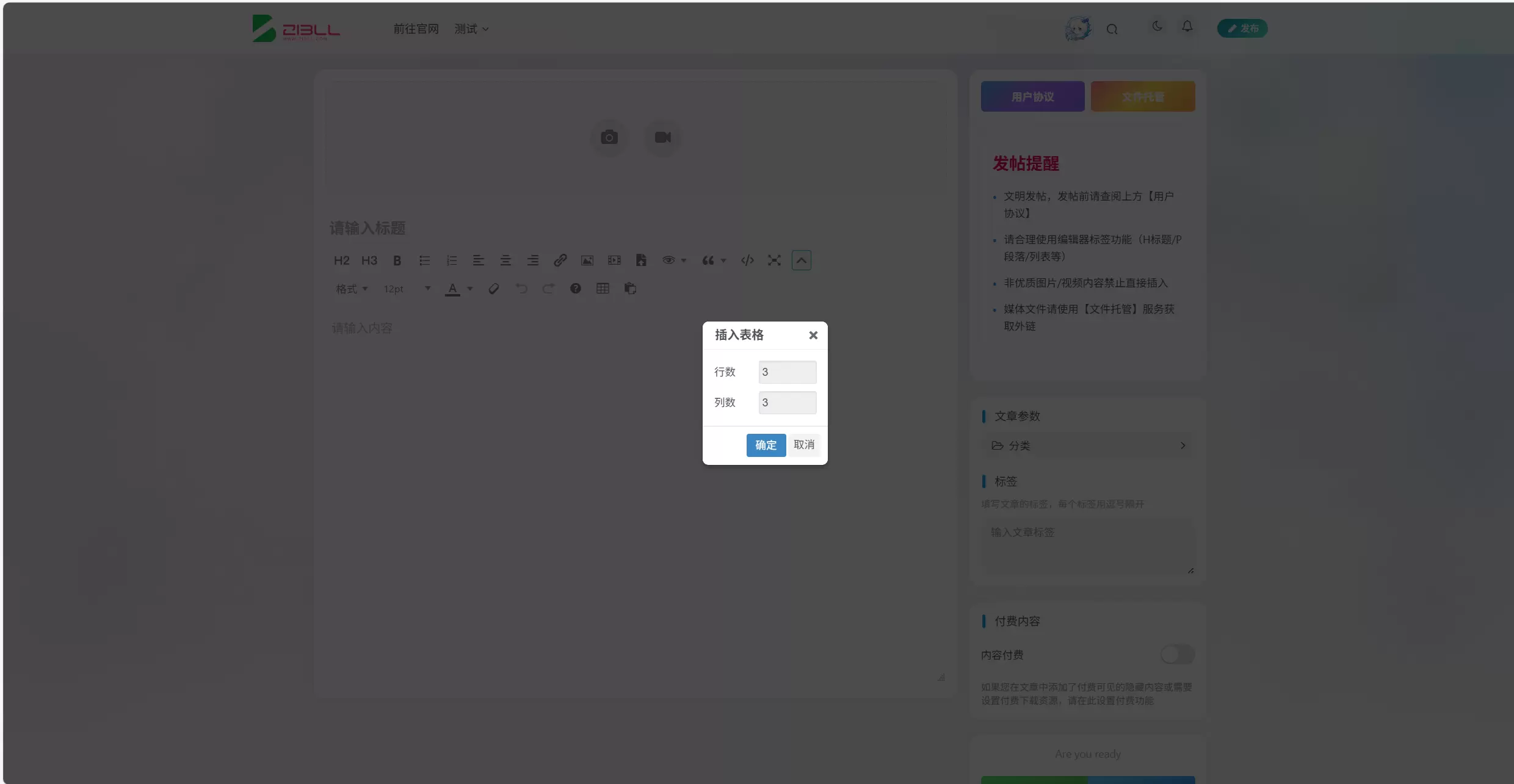The width and height of the screenshot is (1514, 784).
Task: Insert a bulleted list
Action: point(424,261)
